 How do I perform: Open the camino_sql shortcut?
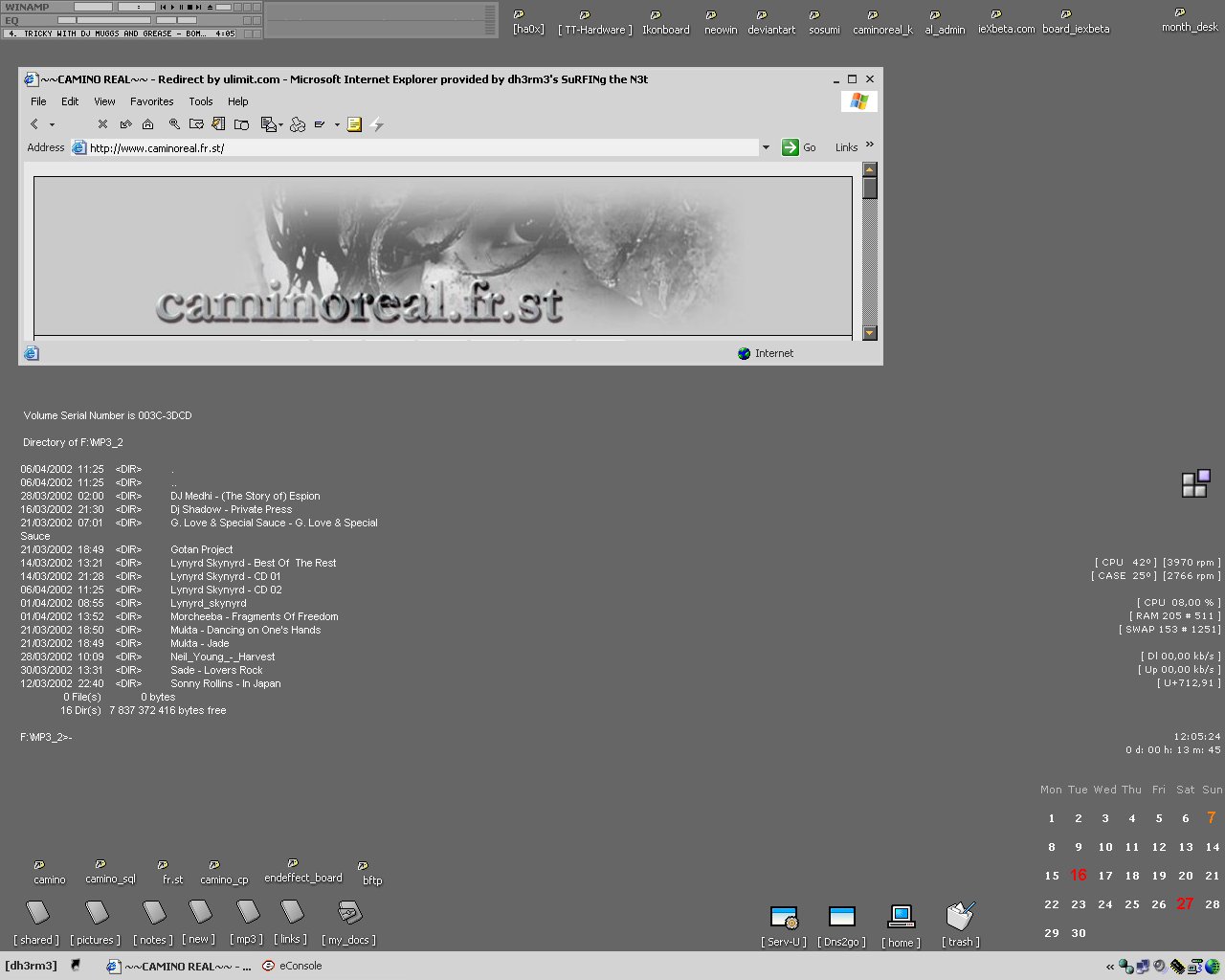pos(110,872)
